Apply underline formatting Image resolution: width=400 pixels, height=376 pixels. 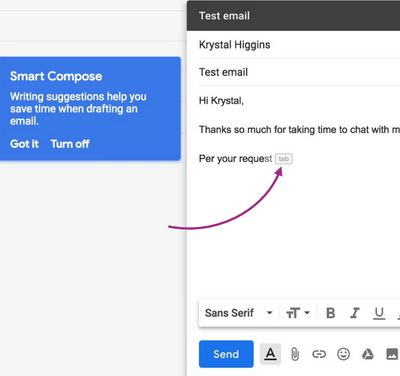click(x=379, y=313)
